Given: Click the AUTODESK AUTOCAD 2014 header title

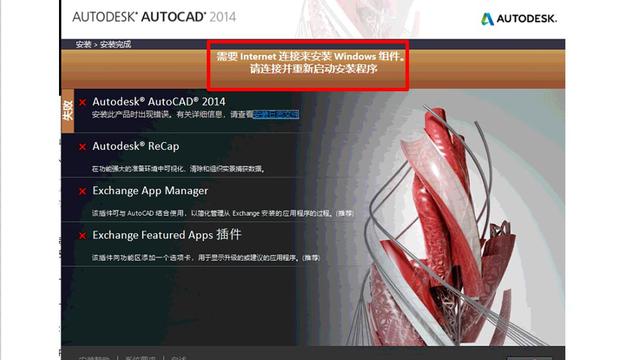Looking at the screenshot, I should click(x=154, y=17).
